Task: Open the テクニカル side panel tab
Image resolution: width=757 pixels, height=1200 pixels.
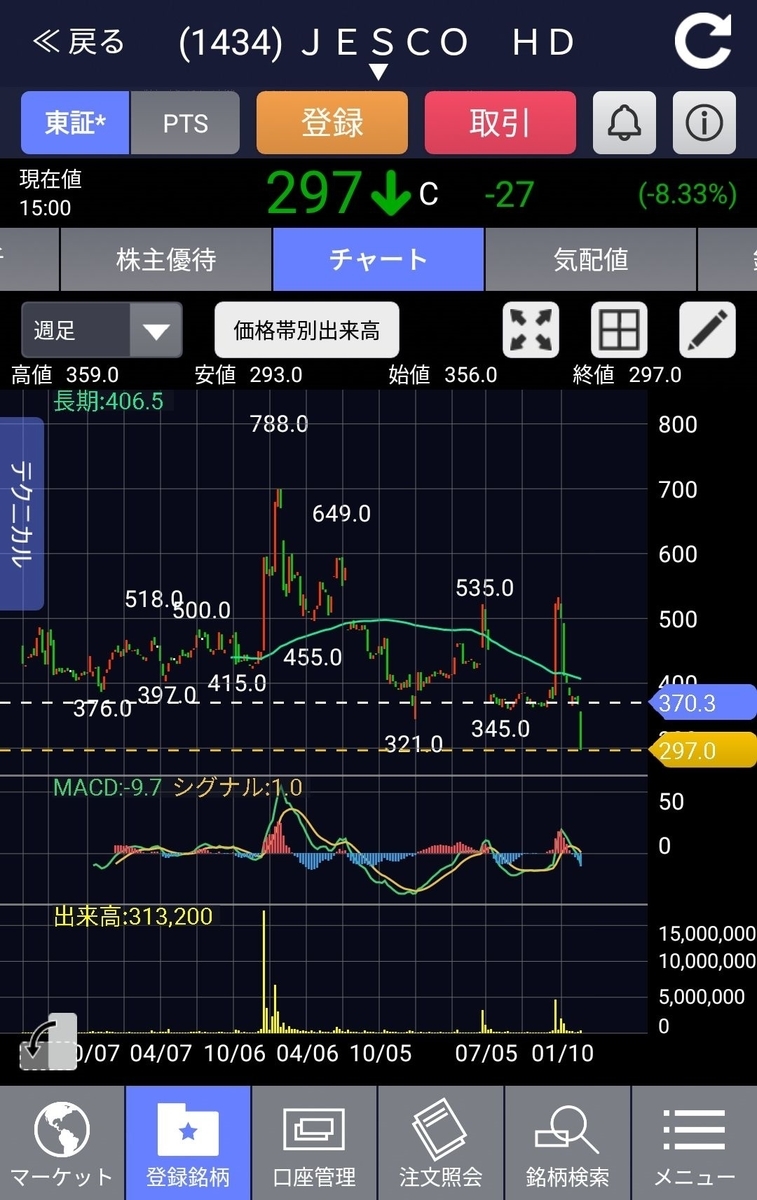Action: (x=21, y=513)
